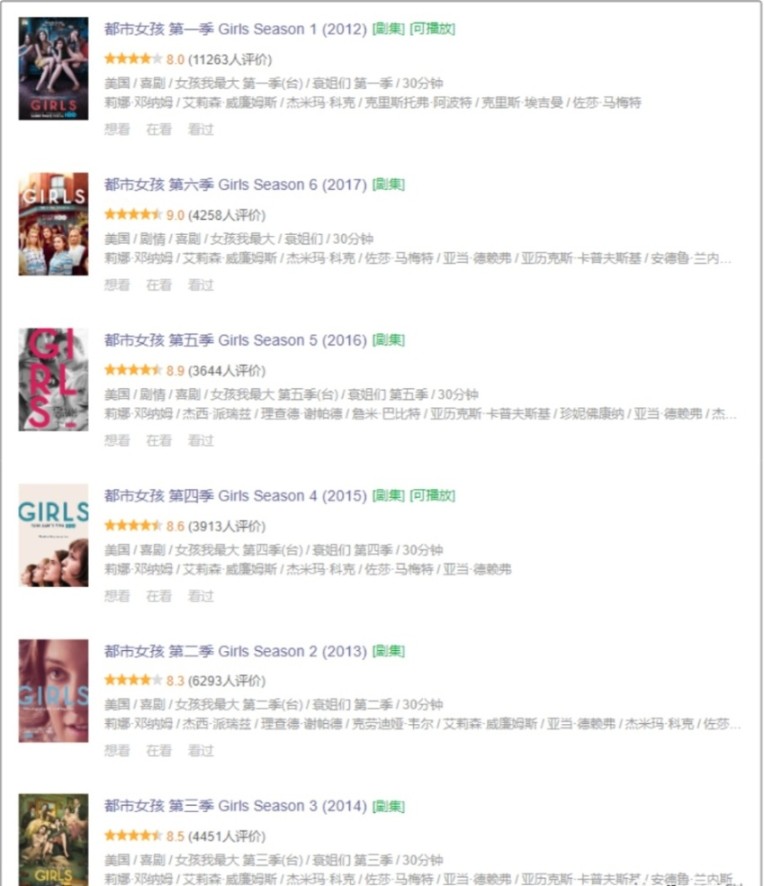Click the Girls Season 3 poster thumbnail
The height and width of the screenshot is (886, 764).
[54, 840]
